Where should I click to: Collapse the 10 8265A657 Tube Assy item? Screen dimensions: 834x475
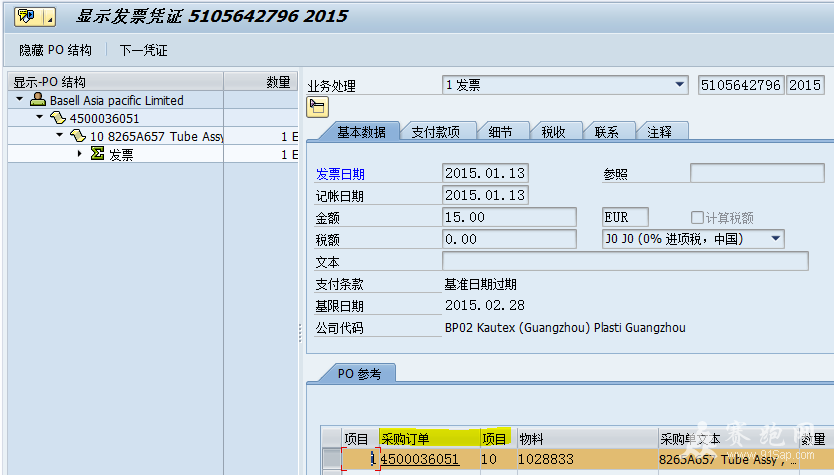coord(59,135)
